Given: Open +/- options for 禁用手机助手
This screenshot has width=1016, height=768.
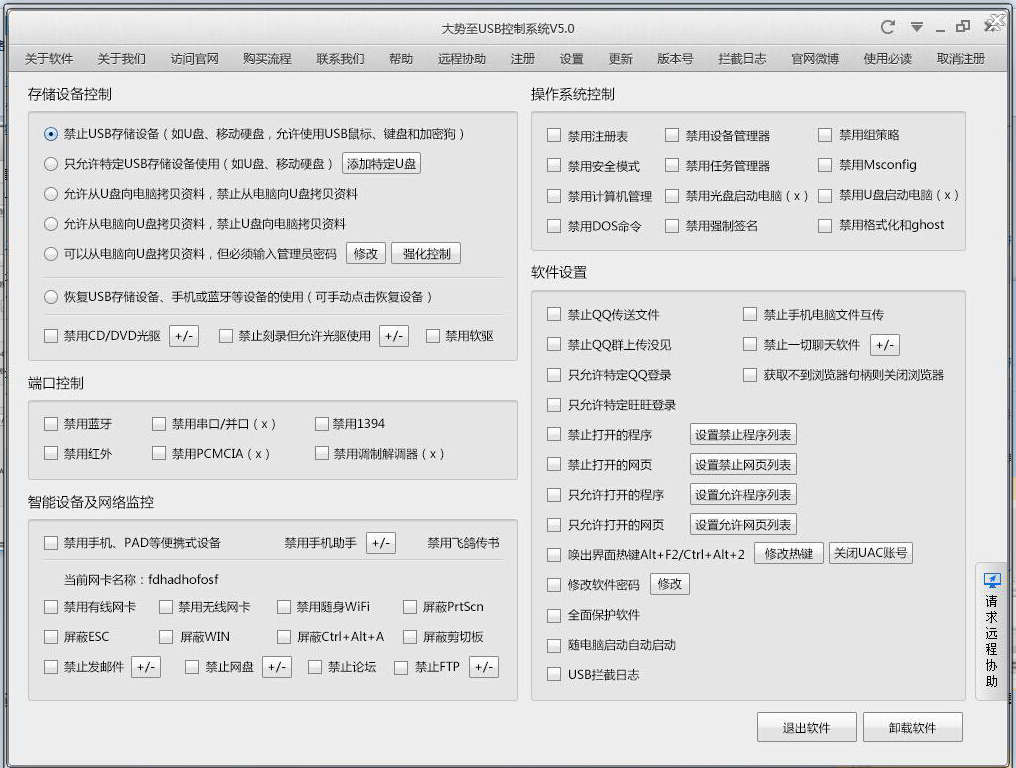Looking at the screenshot, I should point(380,543).
